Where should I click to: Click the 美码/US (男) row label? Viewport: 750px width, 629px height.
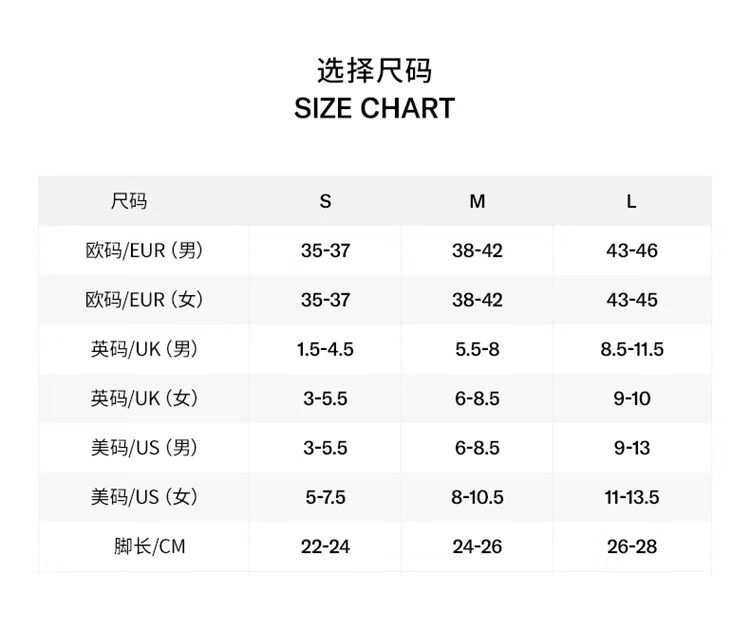click(x=144, y=447)
